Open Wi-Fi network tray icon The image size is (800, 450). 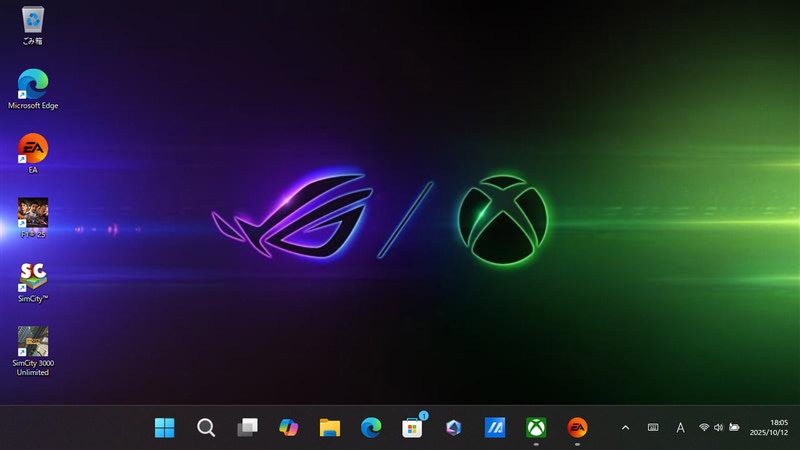click(704, 428)
